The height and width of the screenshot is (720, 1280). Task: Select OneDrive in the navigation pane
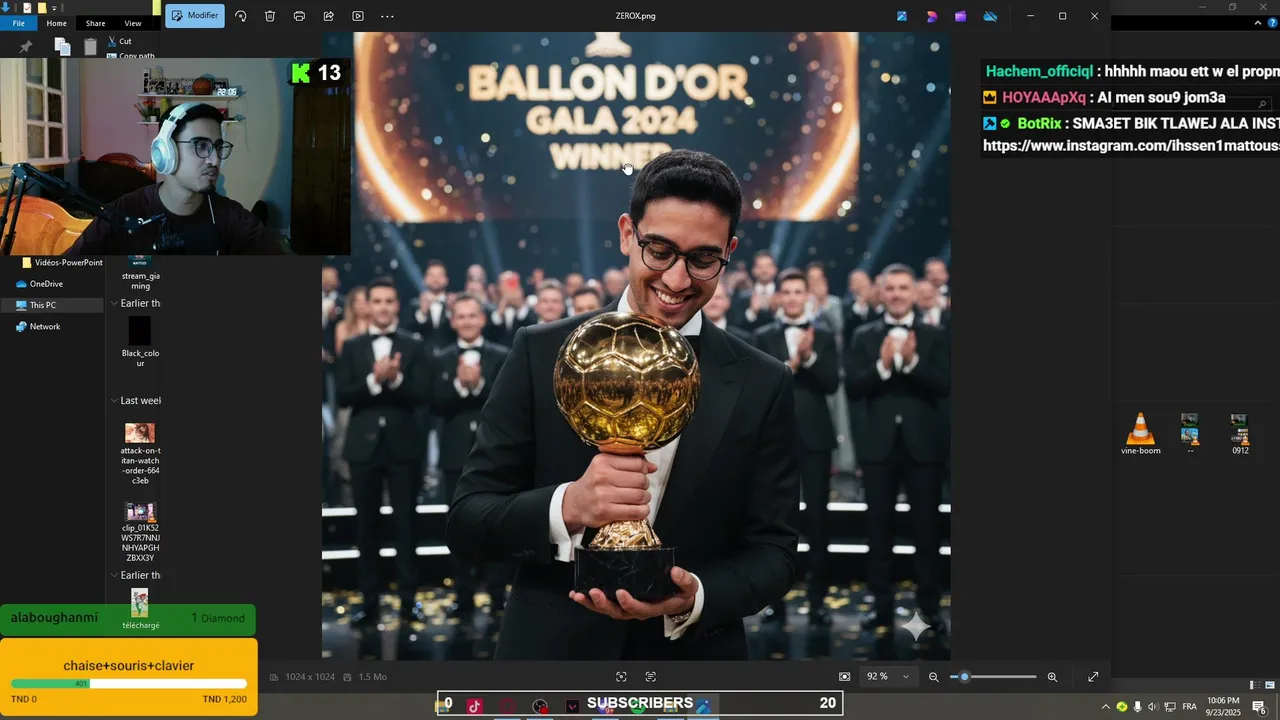[39, 284]
